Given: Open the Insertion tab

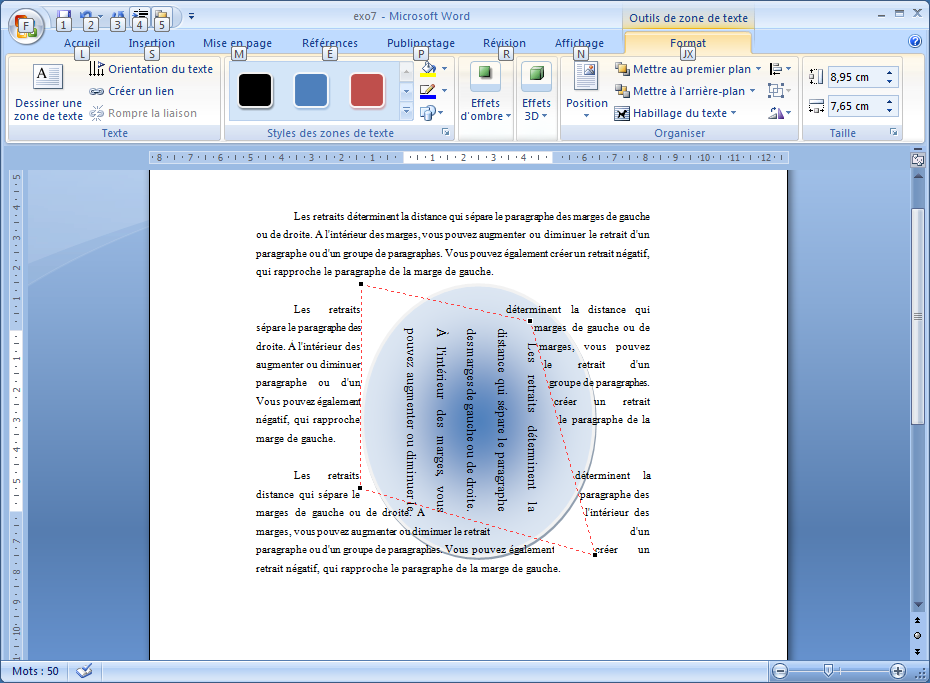Looking at the screenshot, I should pyautogui.click(x=152, y=43).
